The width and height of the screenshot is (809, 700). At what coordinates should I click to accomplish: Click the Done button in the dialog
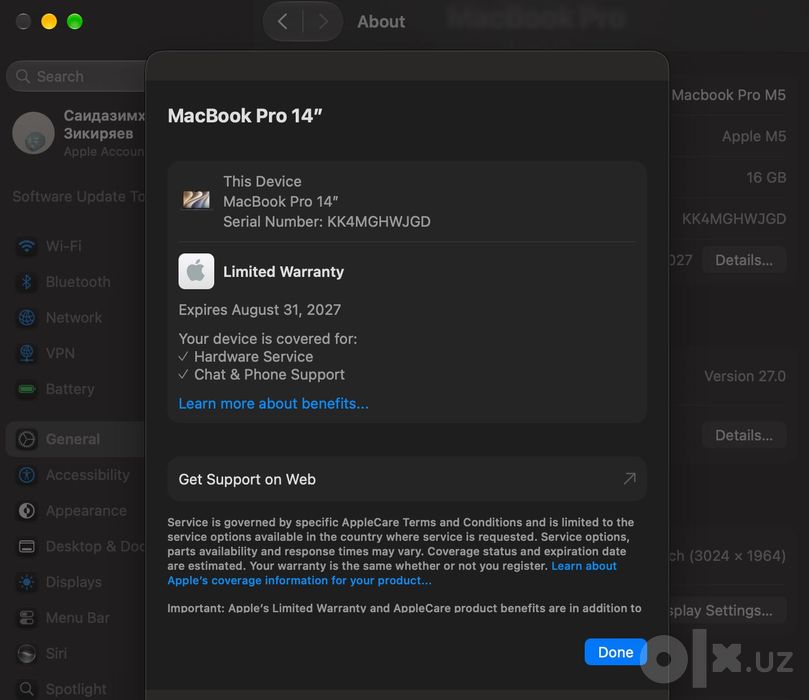pos(615,652)
